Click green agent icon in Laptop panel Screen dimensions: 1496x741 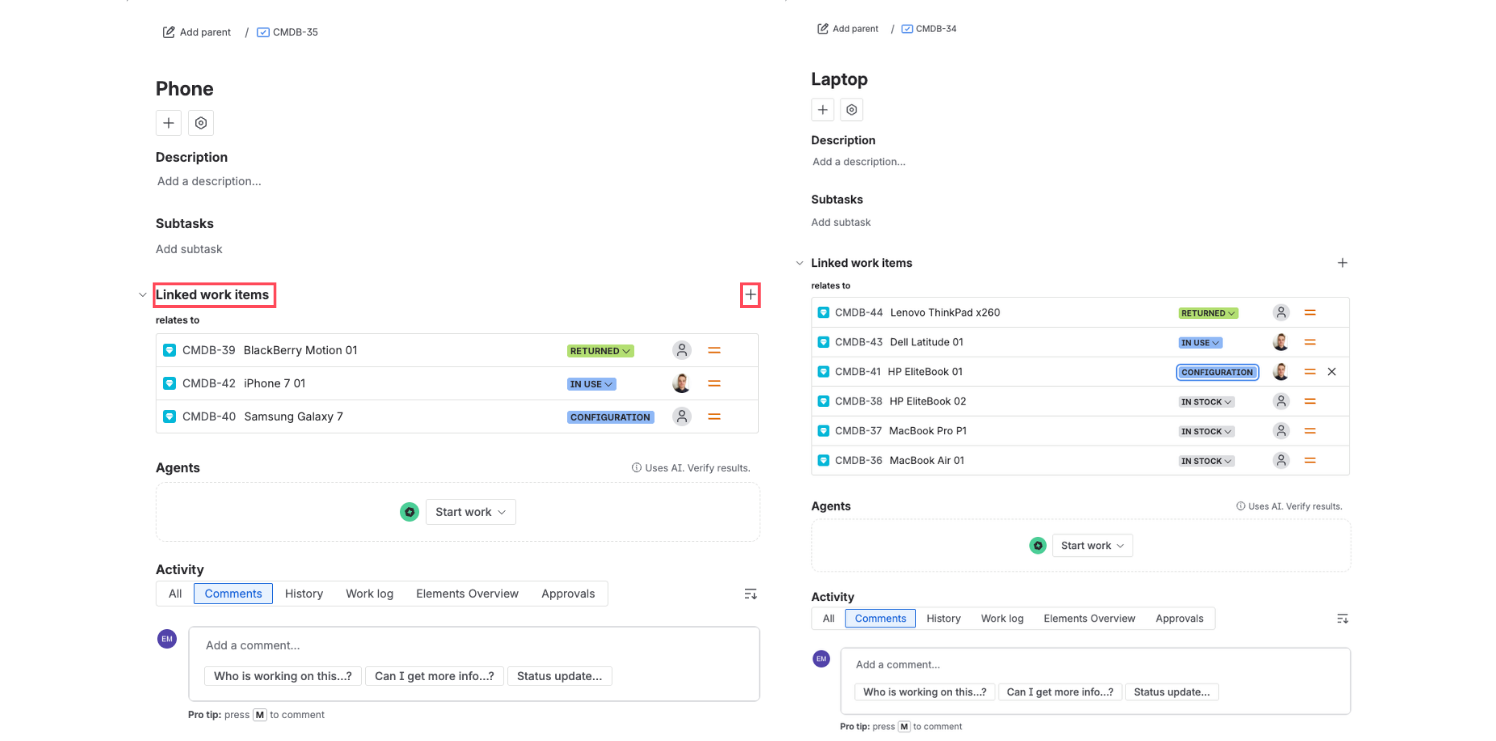click(1037, 546)
